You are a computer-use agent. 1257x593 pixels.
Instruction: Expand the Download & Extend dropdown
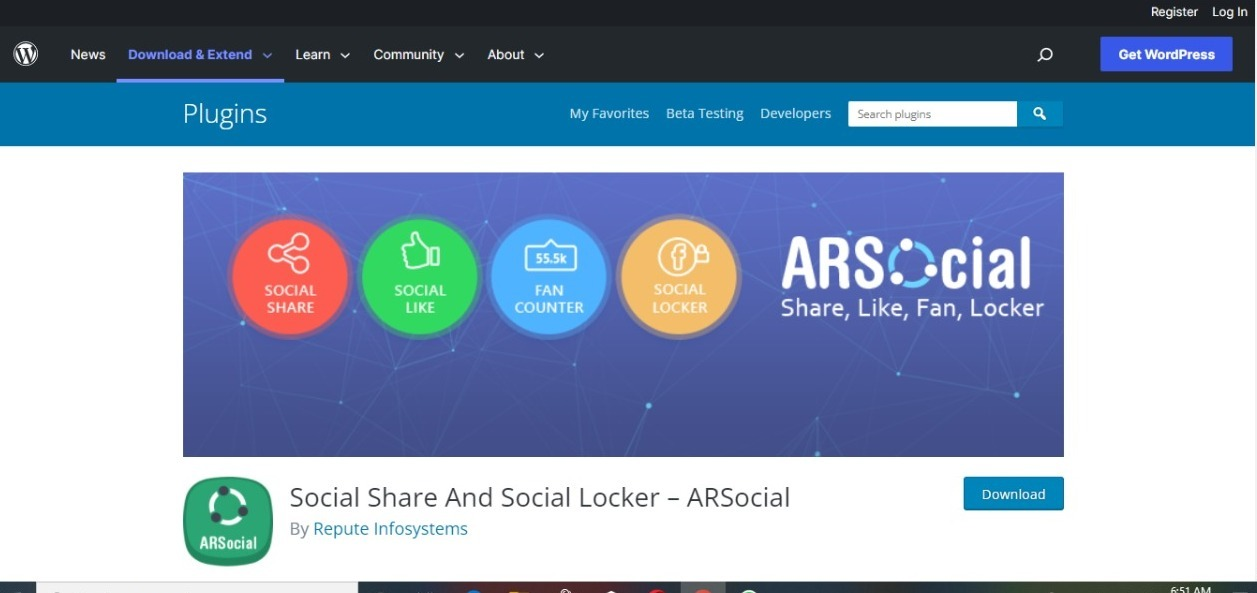click(190, 55)
